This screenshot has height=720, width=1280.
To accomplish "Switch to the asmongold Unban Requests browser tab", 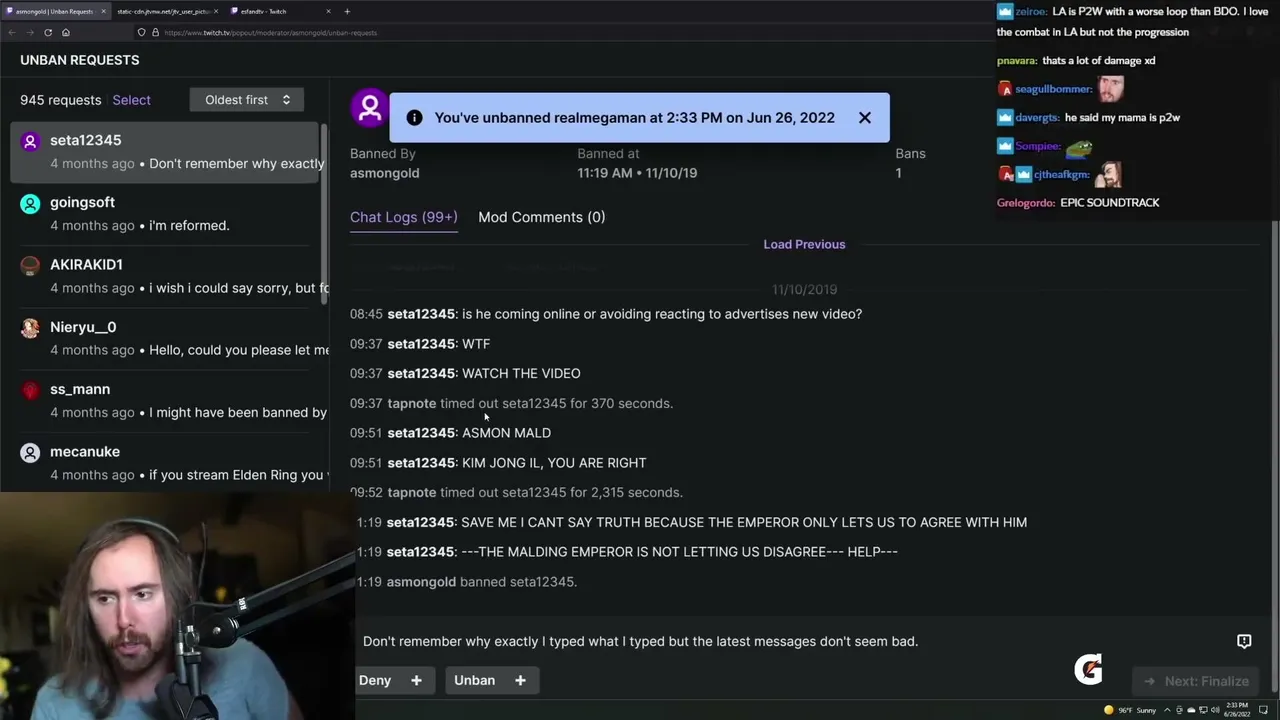I will 55,11.
